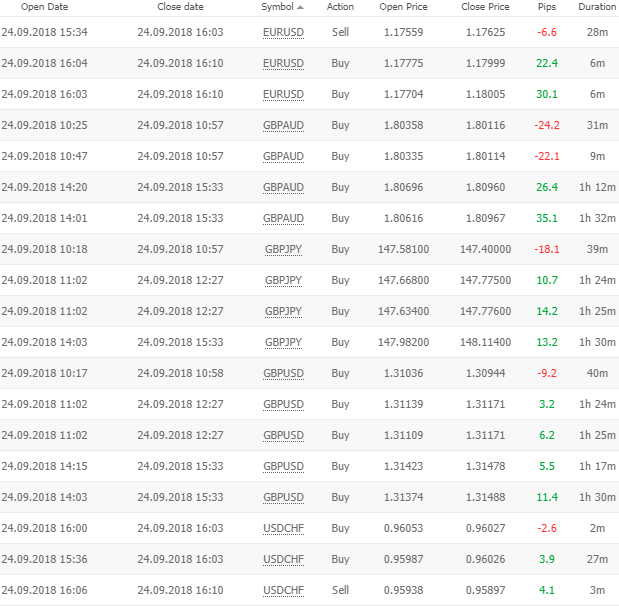The width and height of the screenshot is (619, 606).
Task: Select open date 24.09.2018 15:34
Action: (44, 32)
